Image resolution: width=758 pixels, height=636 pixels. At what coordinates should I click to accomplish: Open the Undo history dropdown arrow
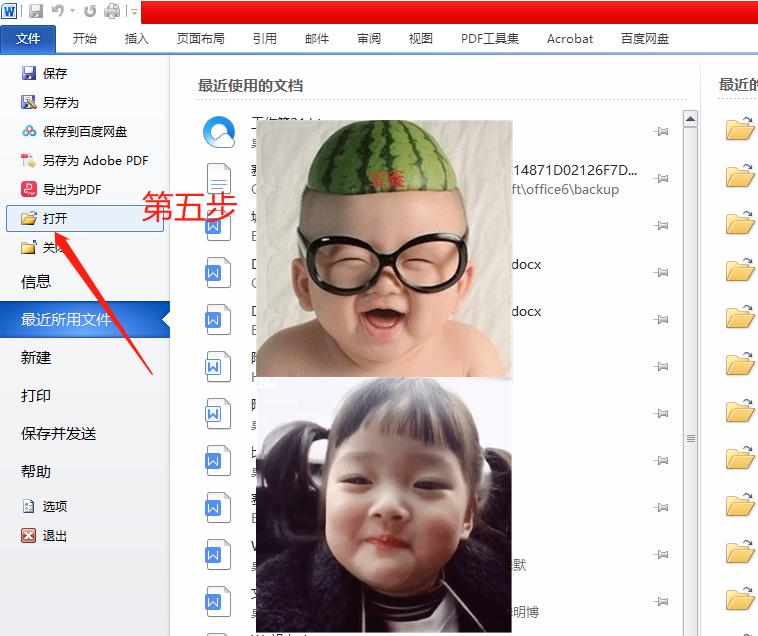coord(73,11)
